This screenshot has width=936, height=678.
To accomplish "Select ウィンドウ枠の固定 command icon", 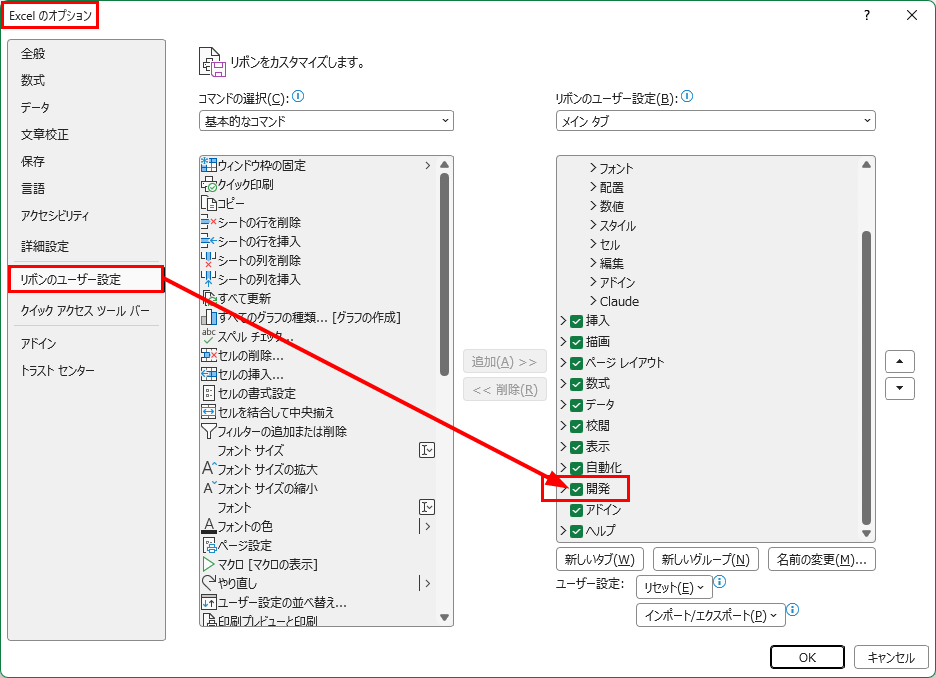I will pyautogui.click(x=208, y=165).
